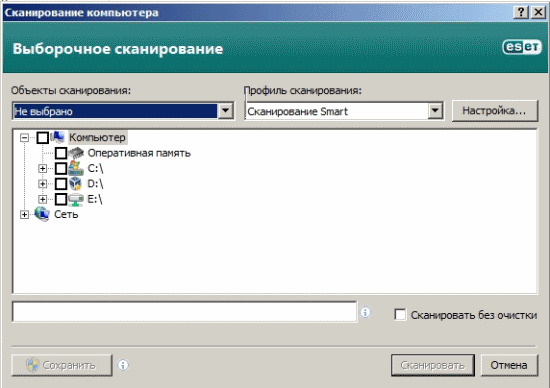The width and height of the screenshot is (550, 388).
Task: Tick the checkbox for drive C:\
Action: pos(61,168)
